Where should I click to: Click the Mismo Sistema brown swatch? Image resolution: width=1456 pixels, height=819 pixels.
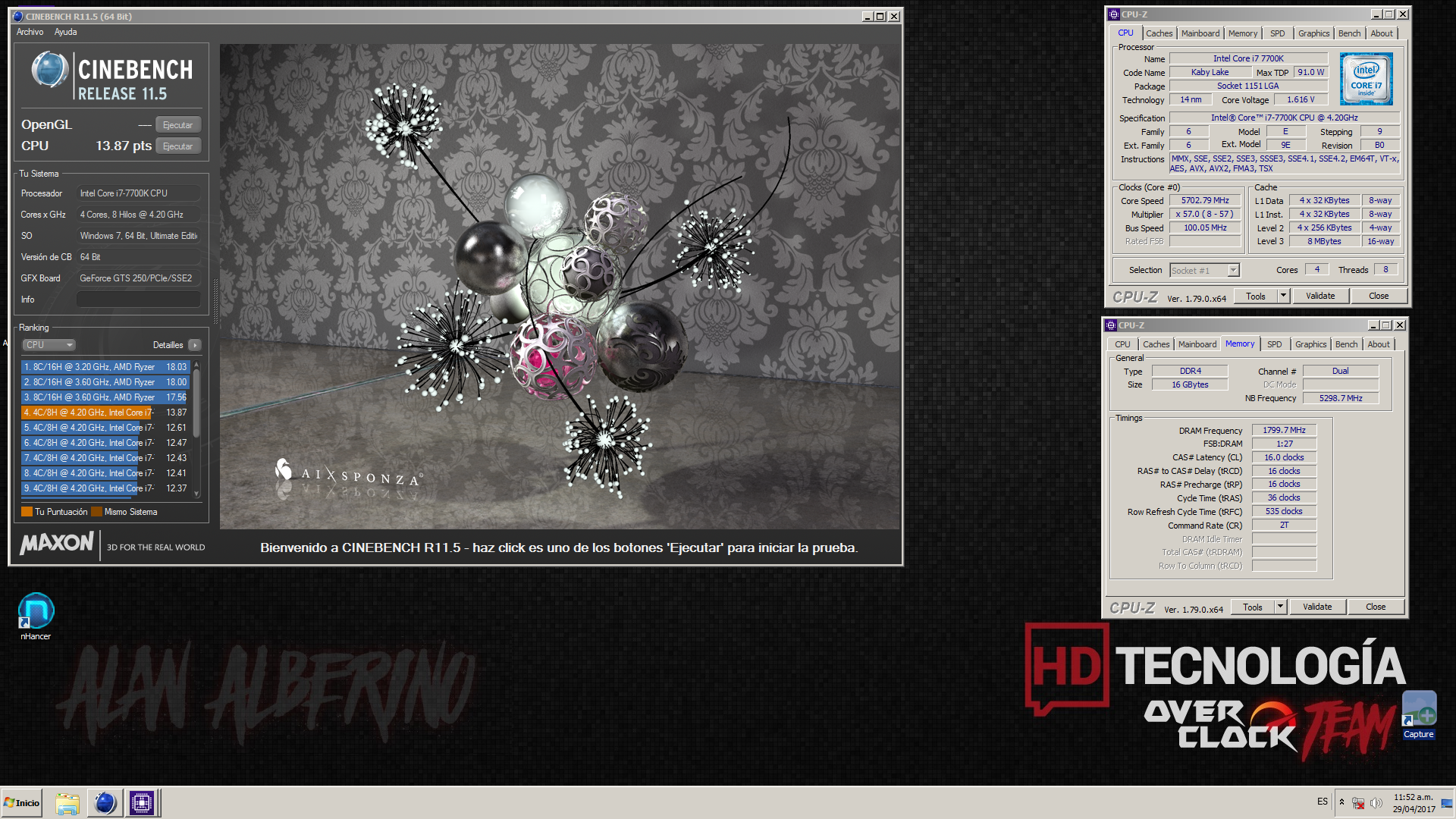[96, 512]
